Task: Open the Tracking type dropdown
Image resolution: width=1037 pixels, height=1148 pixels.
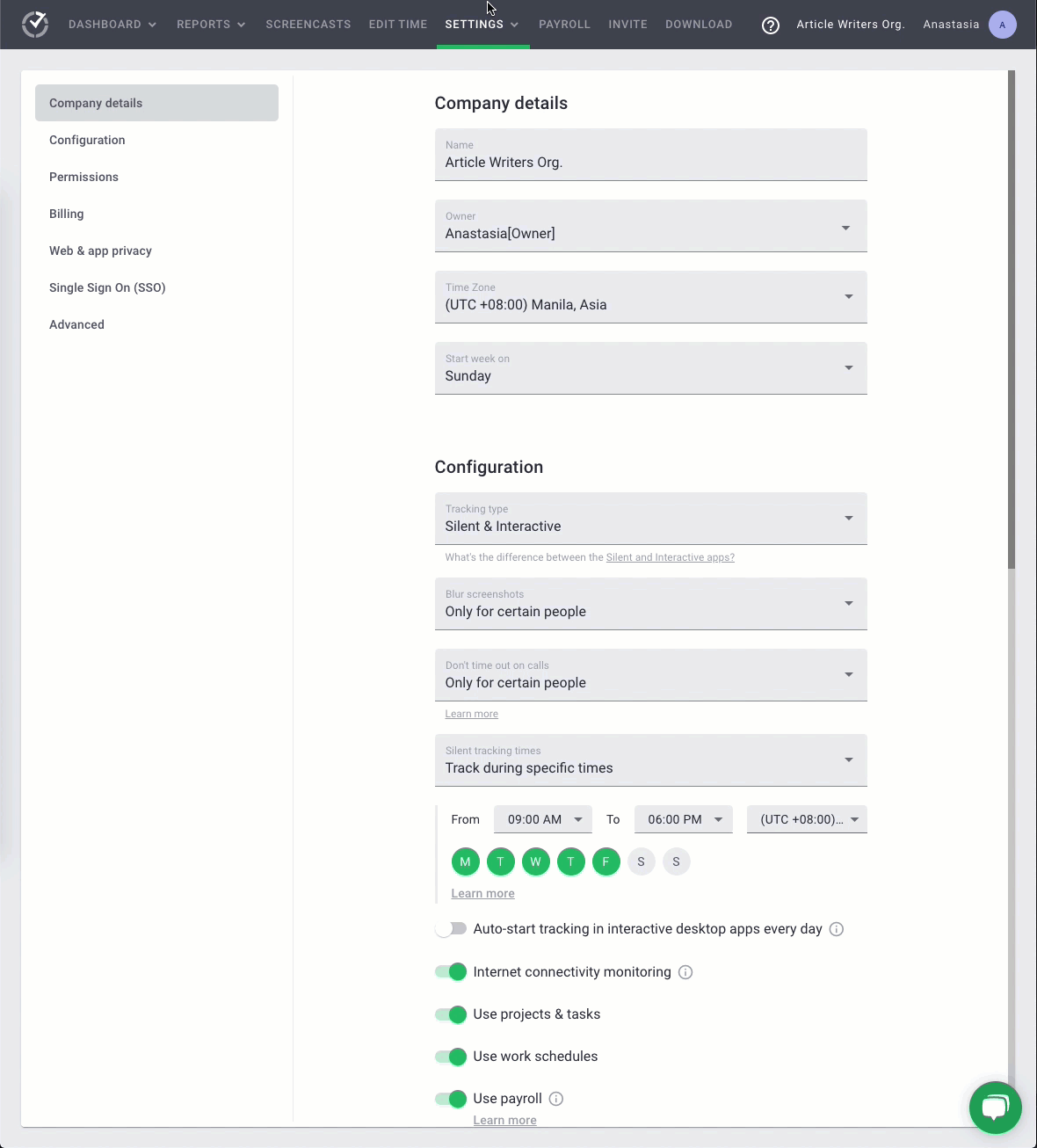Action: (651, 519)
